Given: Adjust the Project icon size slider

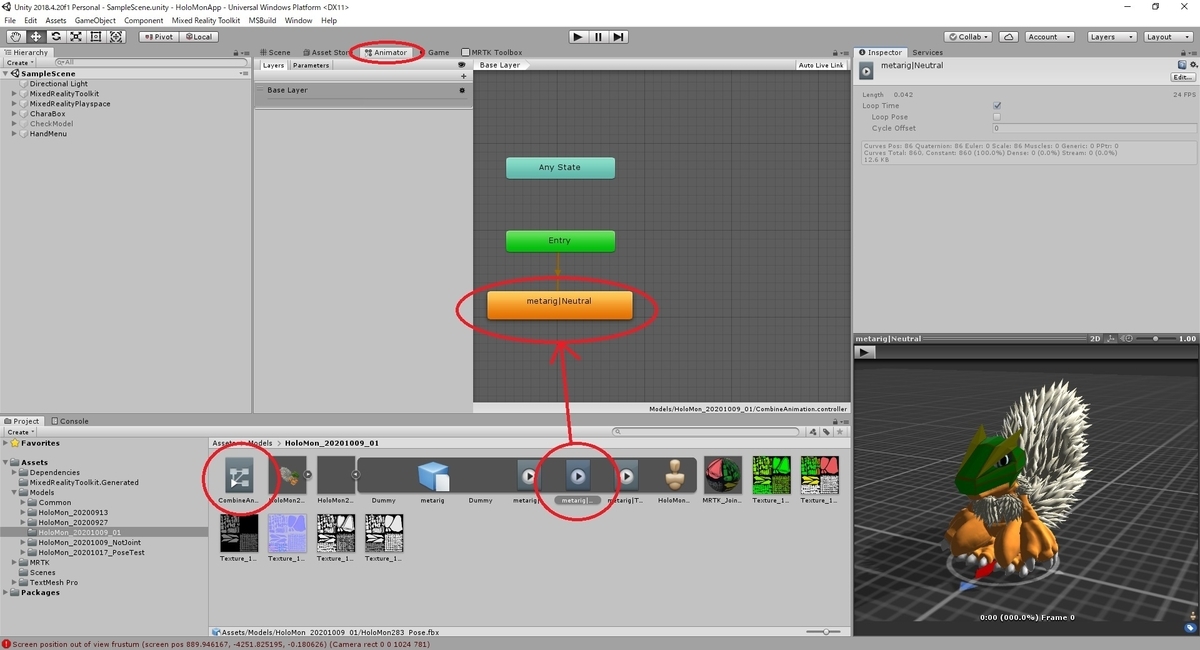Looking at the screenshot, I should click(824, 632).
